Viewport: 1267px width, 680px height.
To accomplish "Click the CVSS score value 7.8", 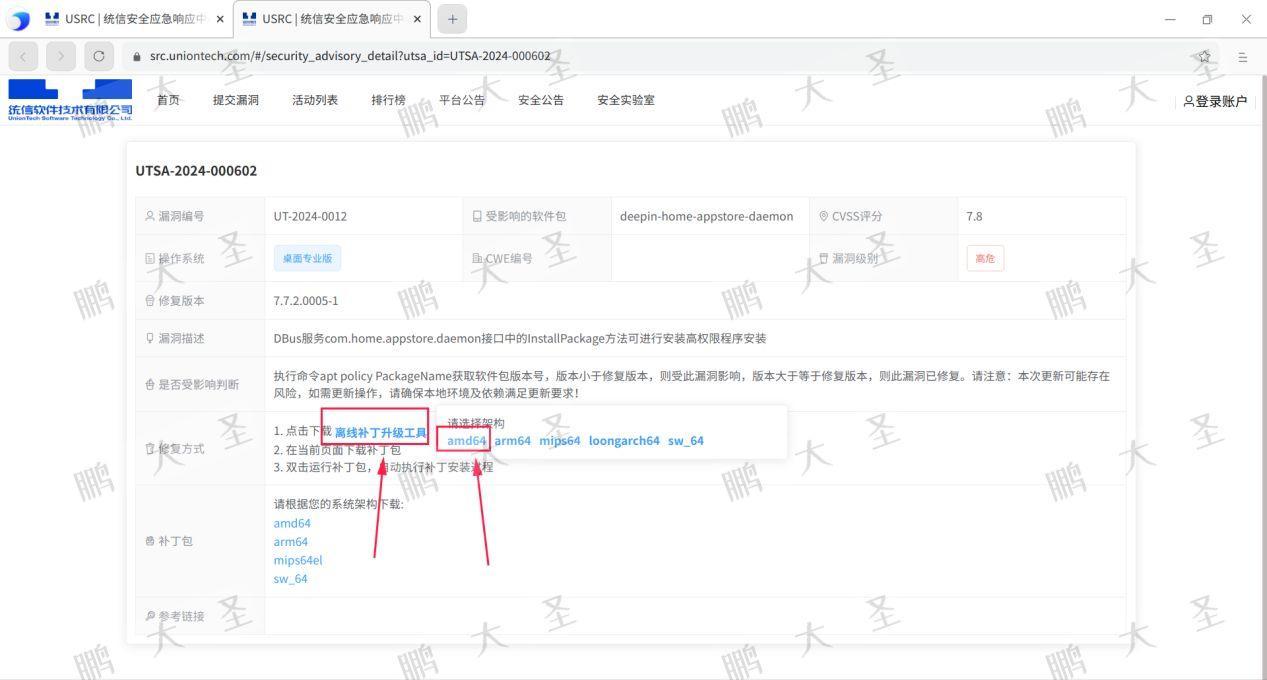I will point(974,216).
